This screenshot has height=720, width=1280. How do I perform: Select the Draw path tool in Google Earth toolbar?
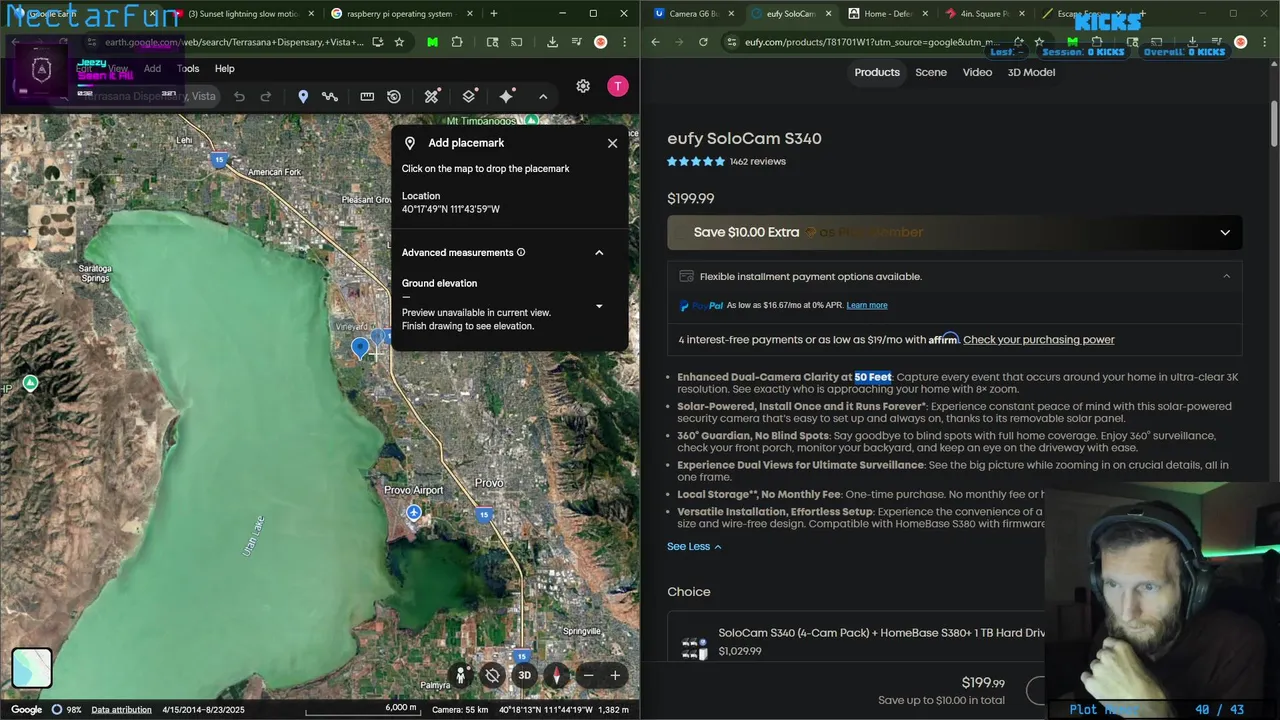tap(330, 96)
